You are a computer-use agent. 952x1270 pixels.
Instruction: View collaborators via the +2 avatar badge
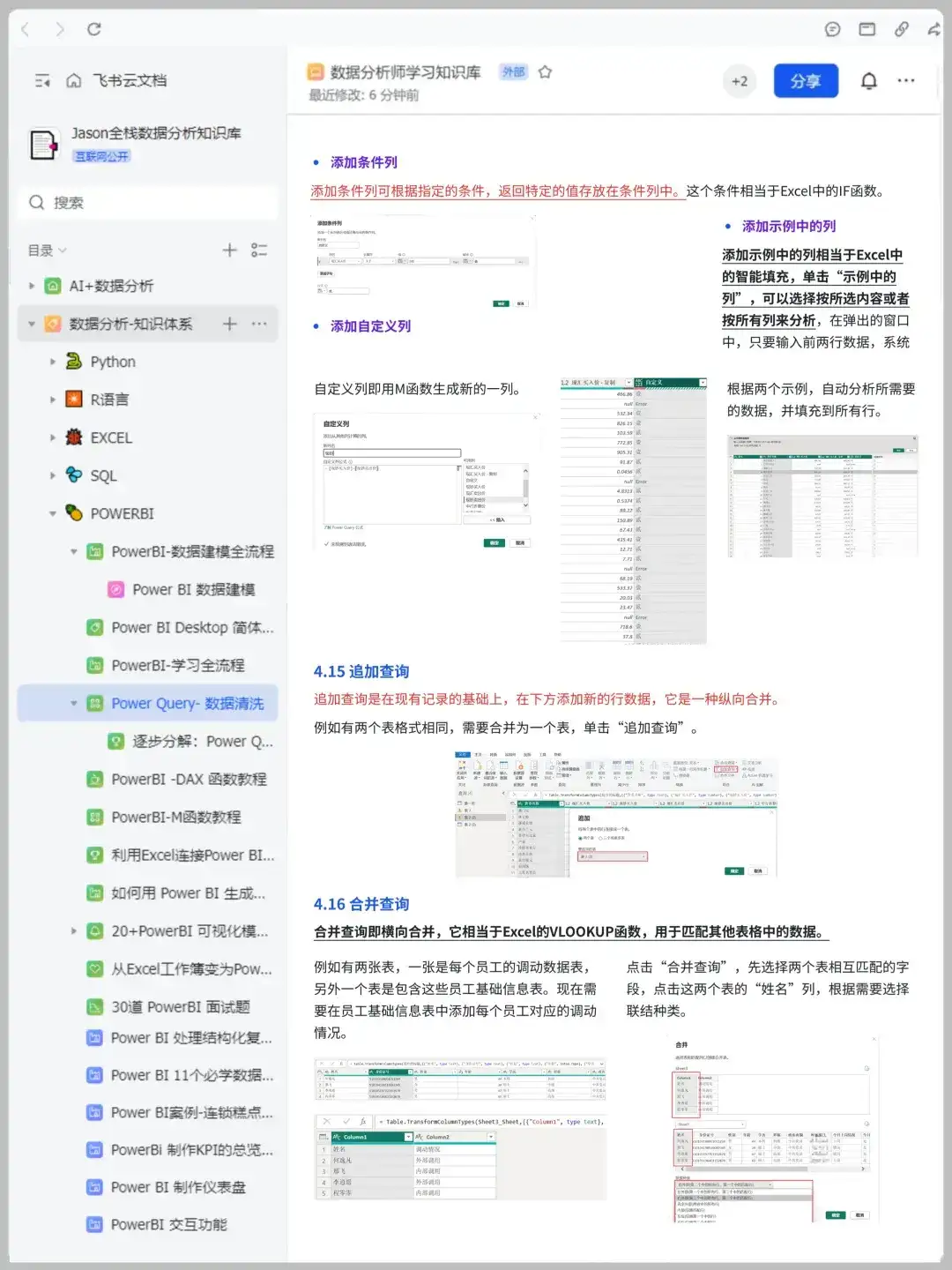(x=740, y=80)
